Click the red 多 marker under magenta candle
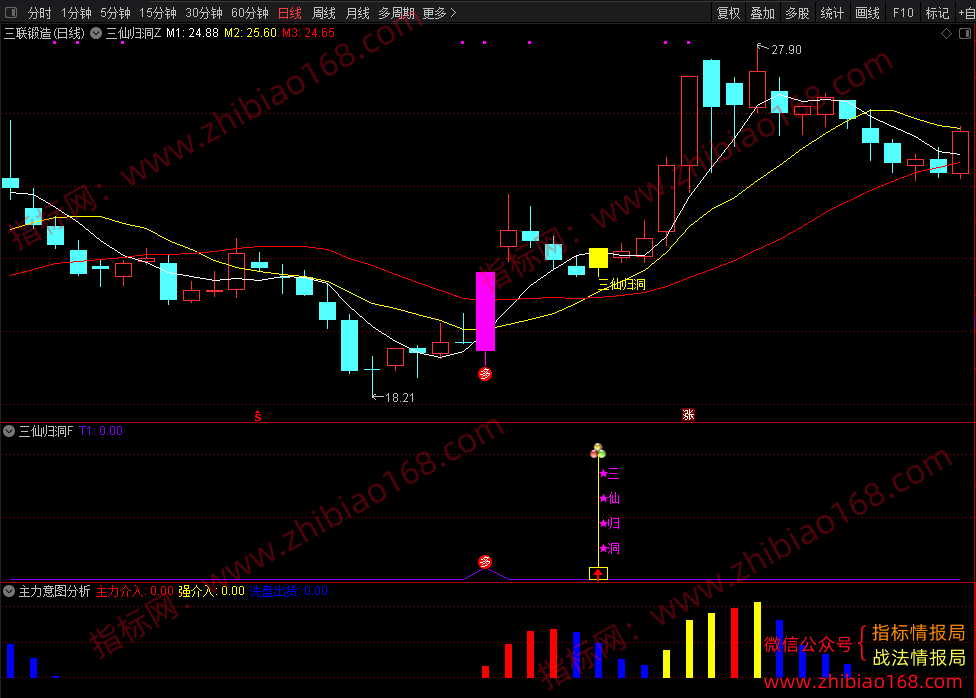 (x=485, y=374)
